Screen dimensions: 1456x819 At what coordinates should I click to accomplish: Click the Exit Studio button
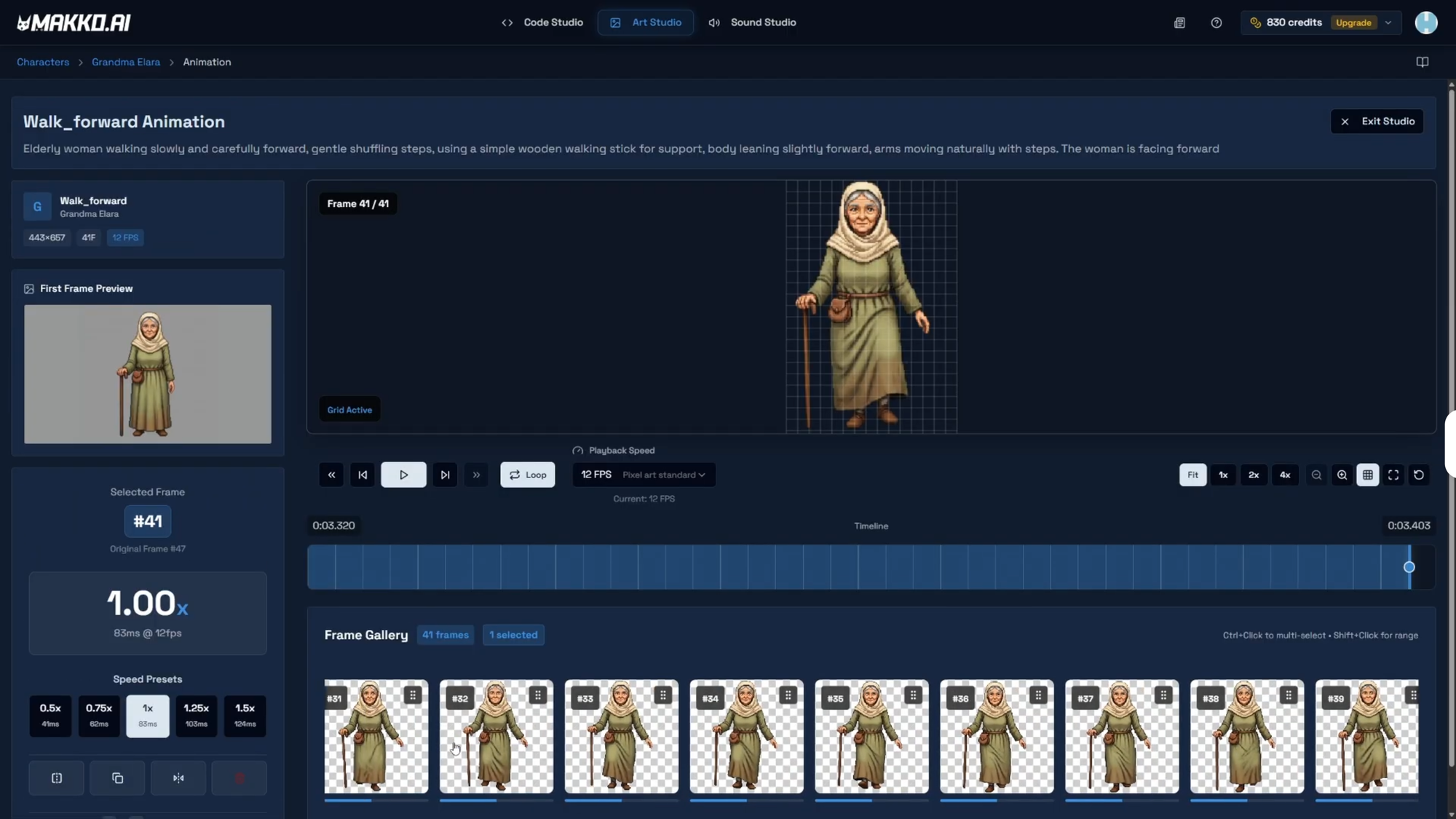click(1377, 121)
